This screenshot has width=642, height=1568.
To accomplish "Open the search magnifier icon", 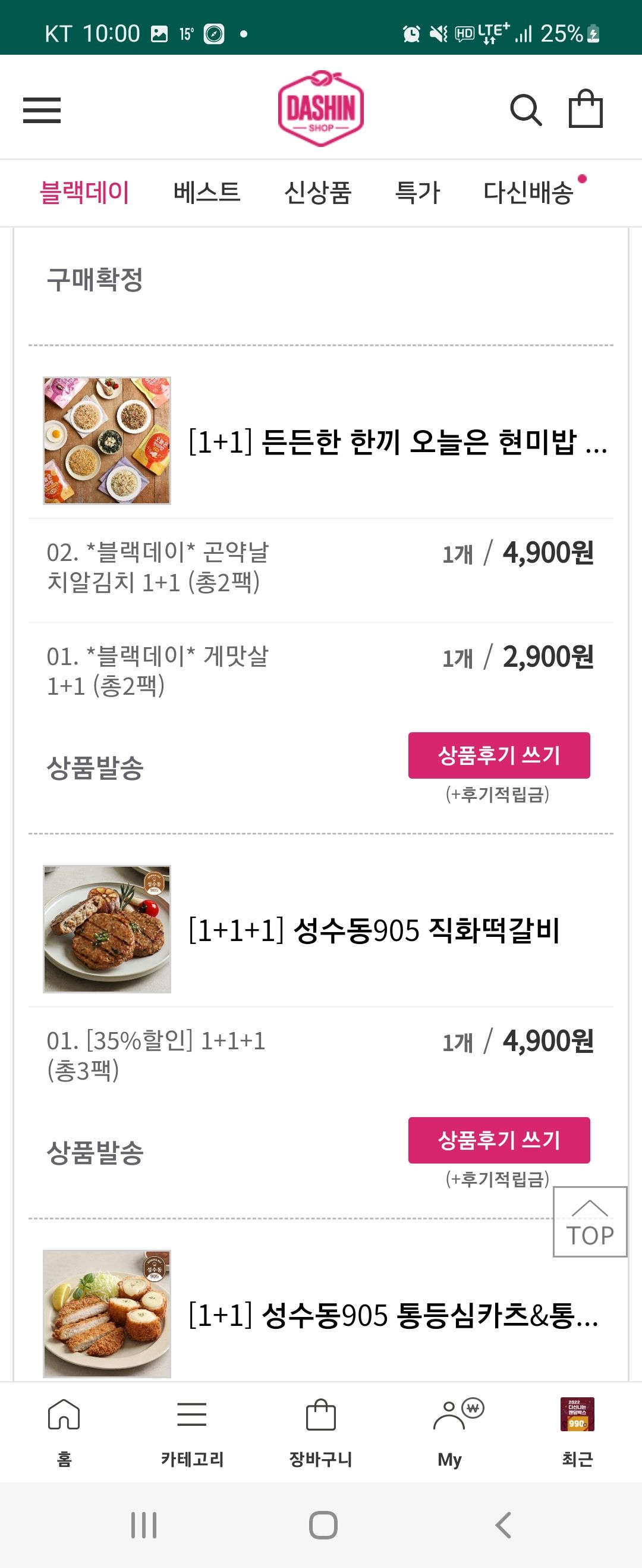I will click(525, 110).
